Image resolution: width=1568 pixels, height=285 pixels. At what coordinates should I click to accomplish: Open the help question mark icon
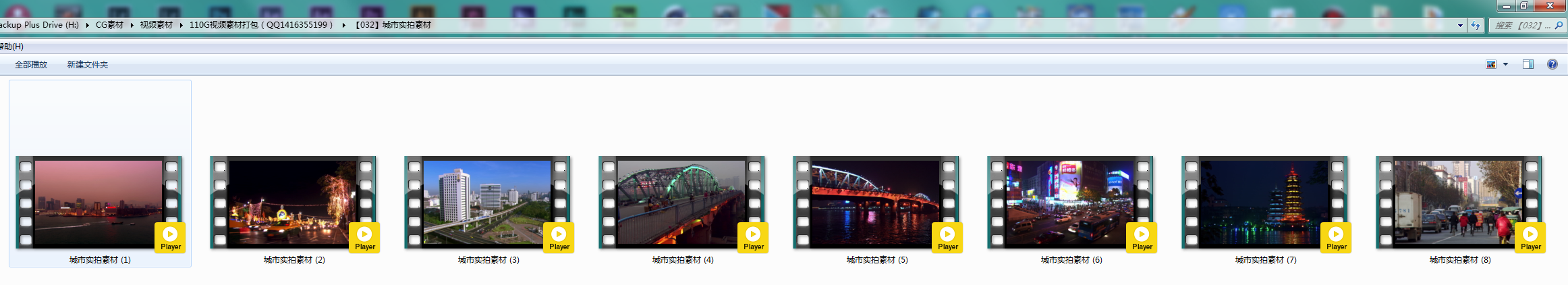click(x=1552, y=64)
